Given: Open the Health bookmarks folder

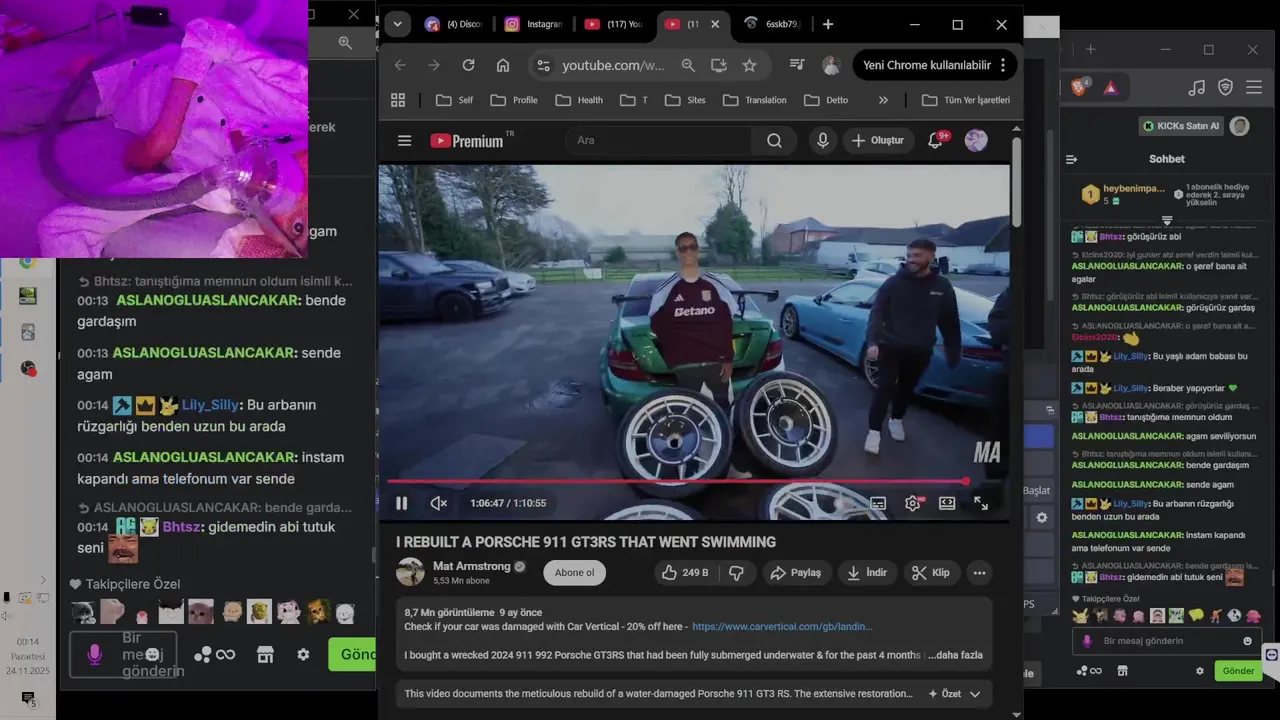Looking at the screenshot, I should [x=579, y=100].
